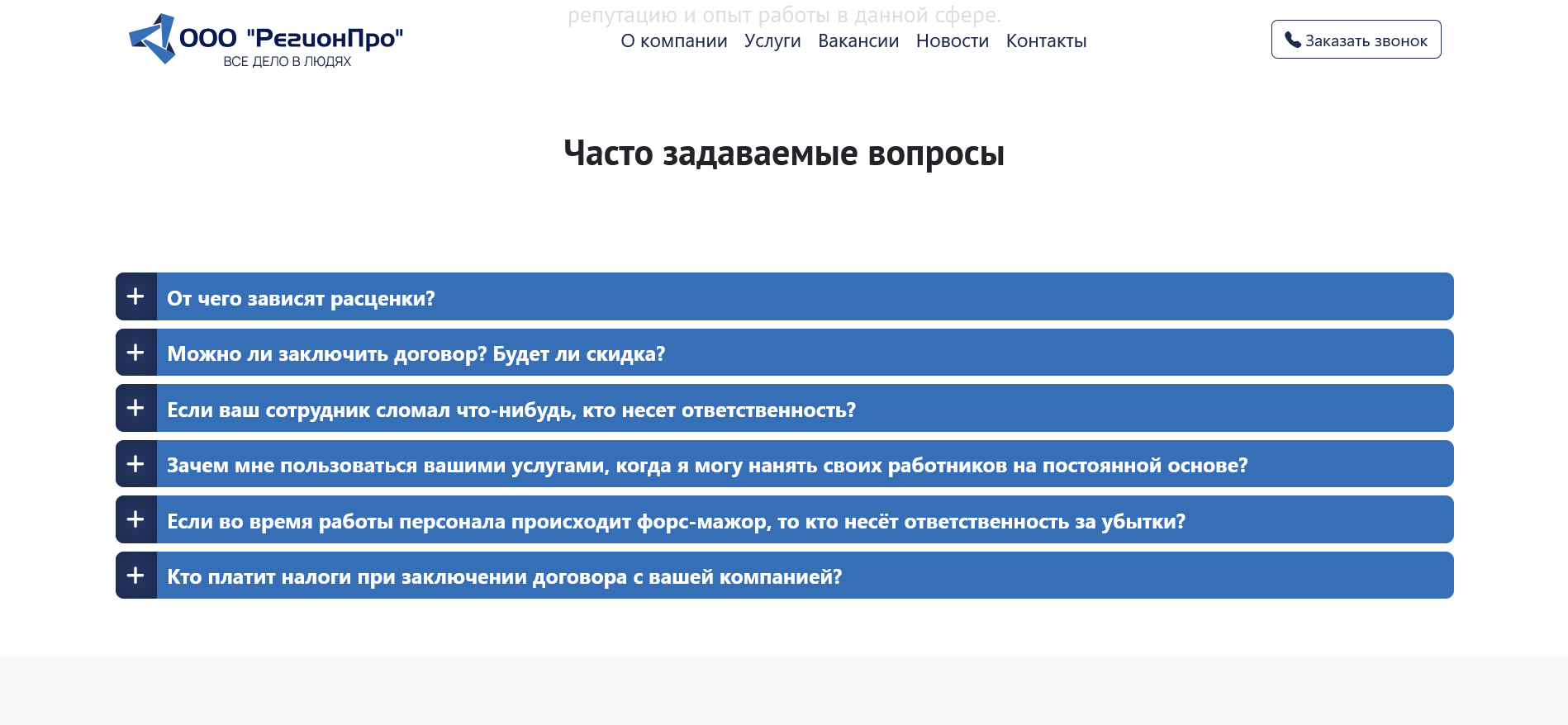Open the "О компании" menu item
This screenshot has height=725, width=1568.
coord(673,41)
